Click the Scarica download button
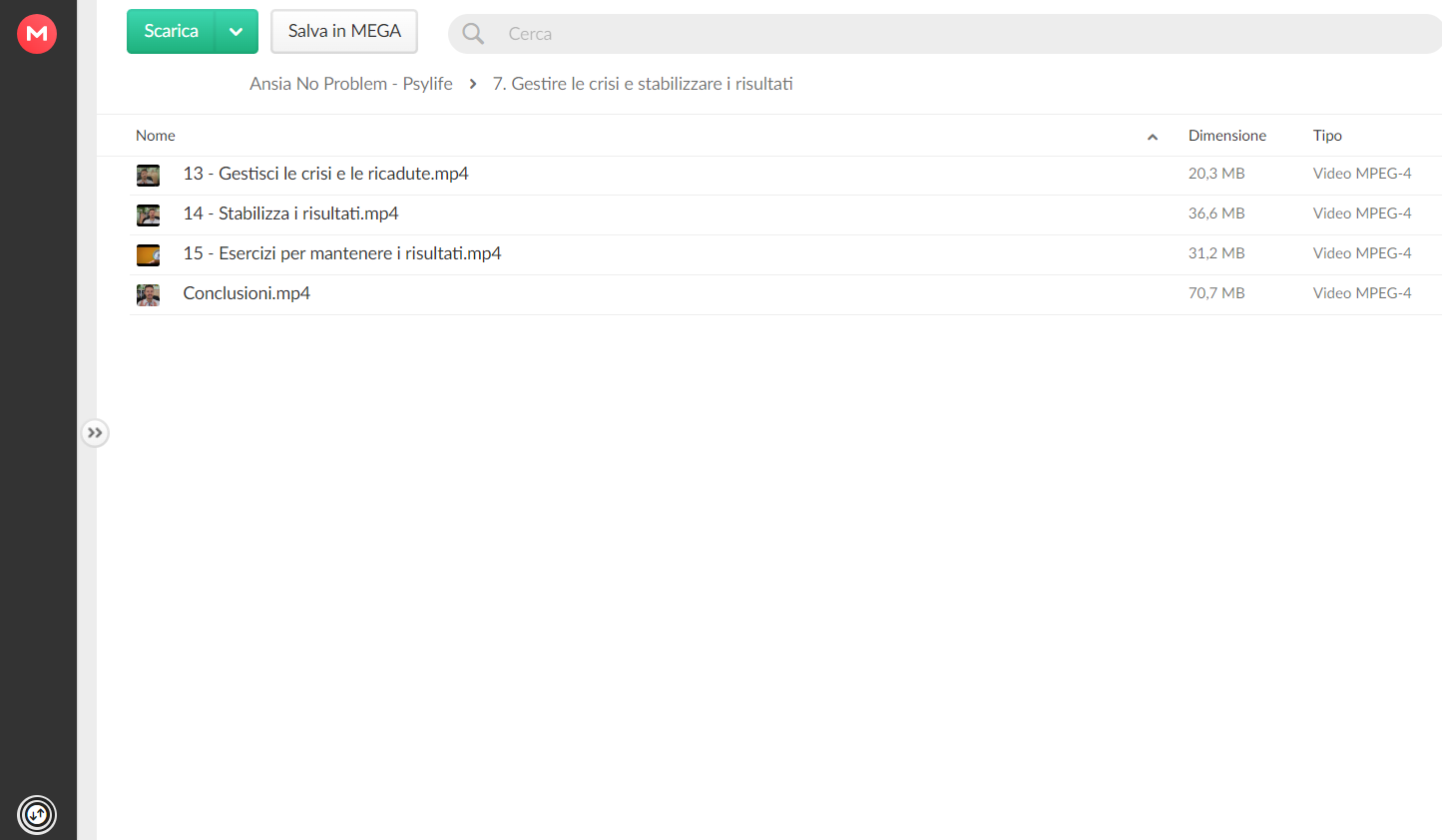Viewport: 1442px width, 840px height. coord(171,31)
